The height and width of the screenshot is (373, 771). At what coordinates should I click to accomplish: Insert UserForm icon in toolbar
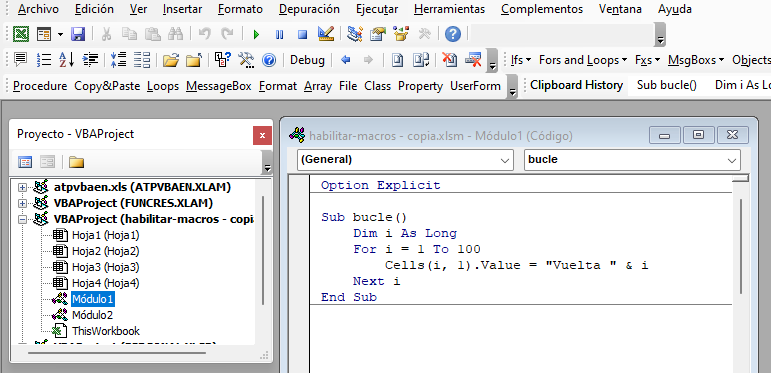point(44,34)
